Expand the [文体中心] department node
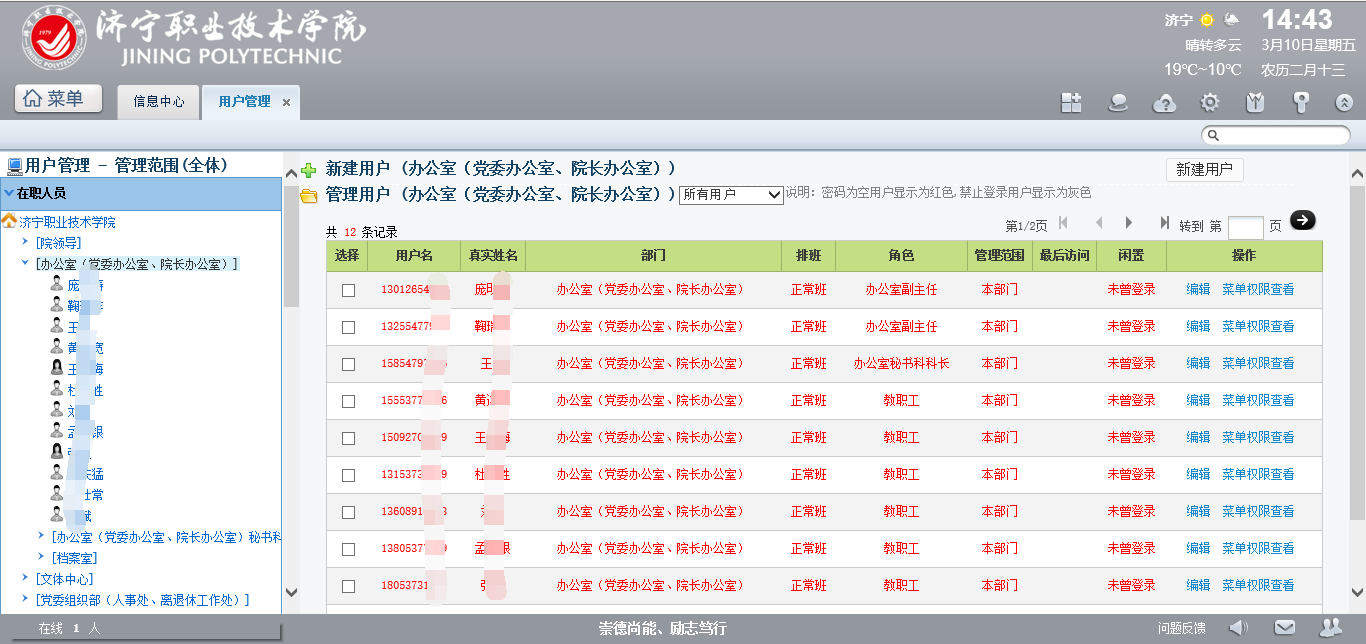This screenshot has height=644, width=1366. pyautogui.click(x=26, y=579)
